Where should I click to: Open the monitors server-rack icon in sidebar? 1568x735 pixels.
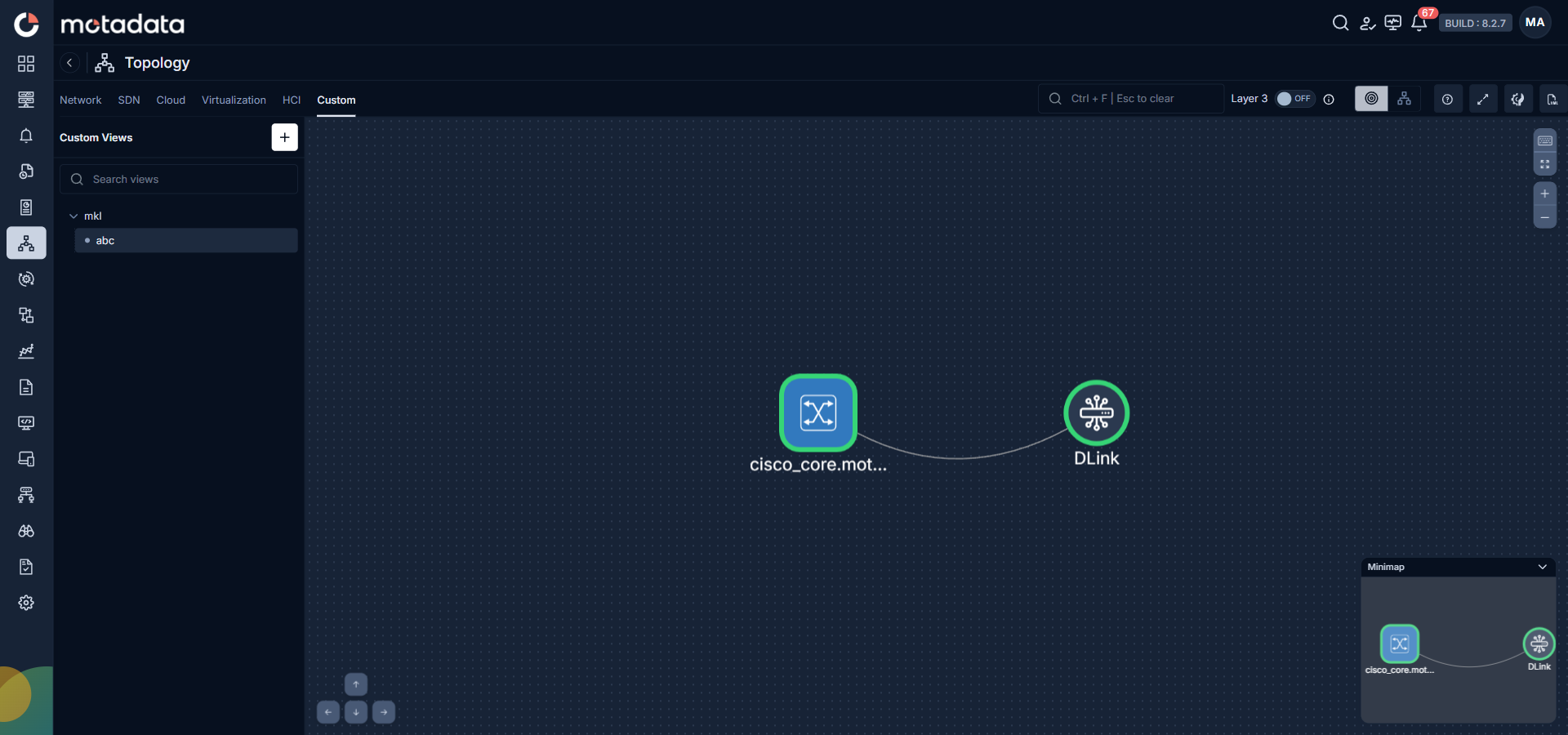(x=26, y=100)
